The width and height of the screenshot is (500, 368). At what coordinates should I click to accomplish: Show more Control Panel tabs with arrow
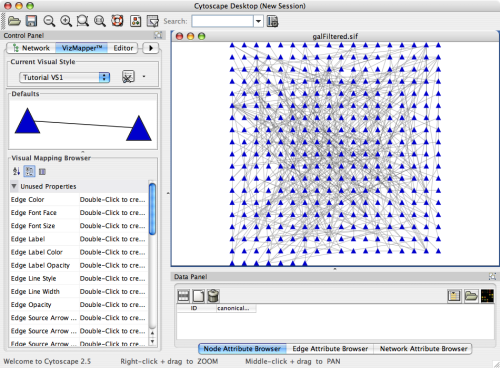pos(151,48)
